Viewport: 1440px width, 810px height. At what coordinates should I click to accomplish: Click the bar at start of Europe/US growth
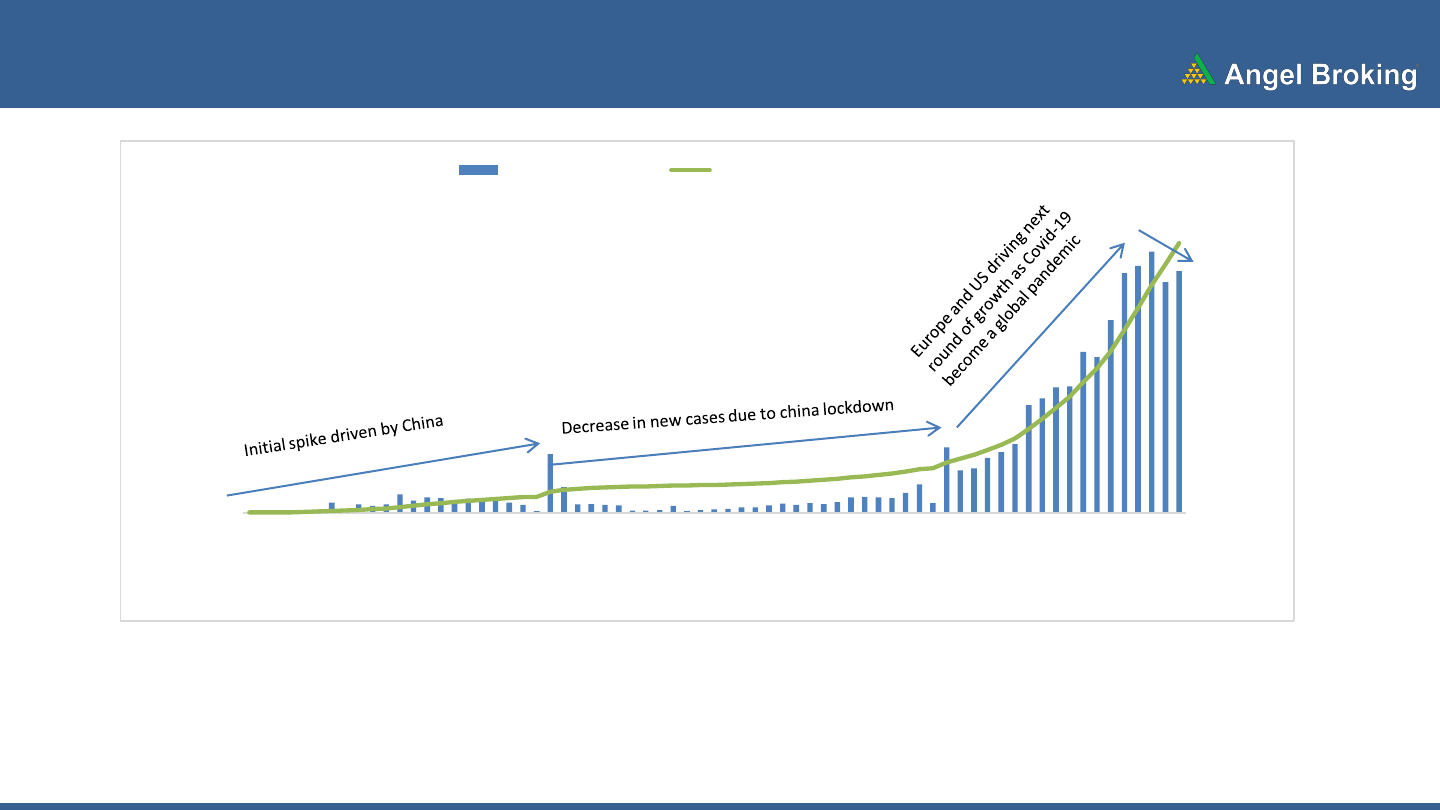(947, 479)
